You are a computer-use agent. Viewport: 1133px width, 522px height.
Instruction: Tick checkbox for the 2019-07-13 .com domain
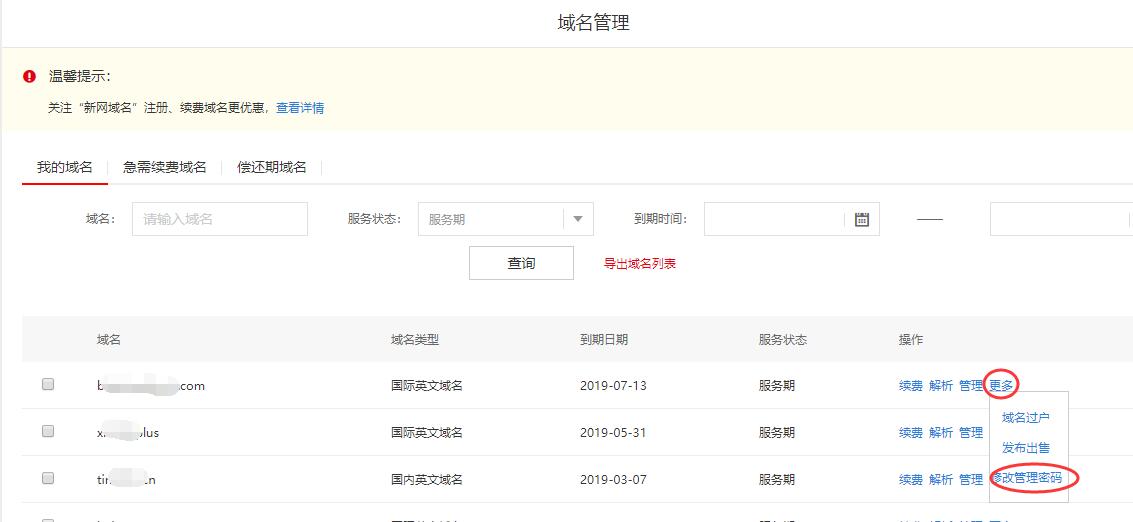[48, 385]
